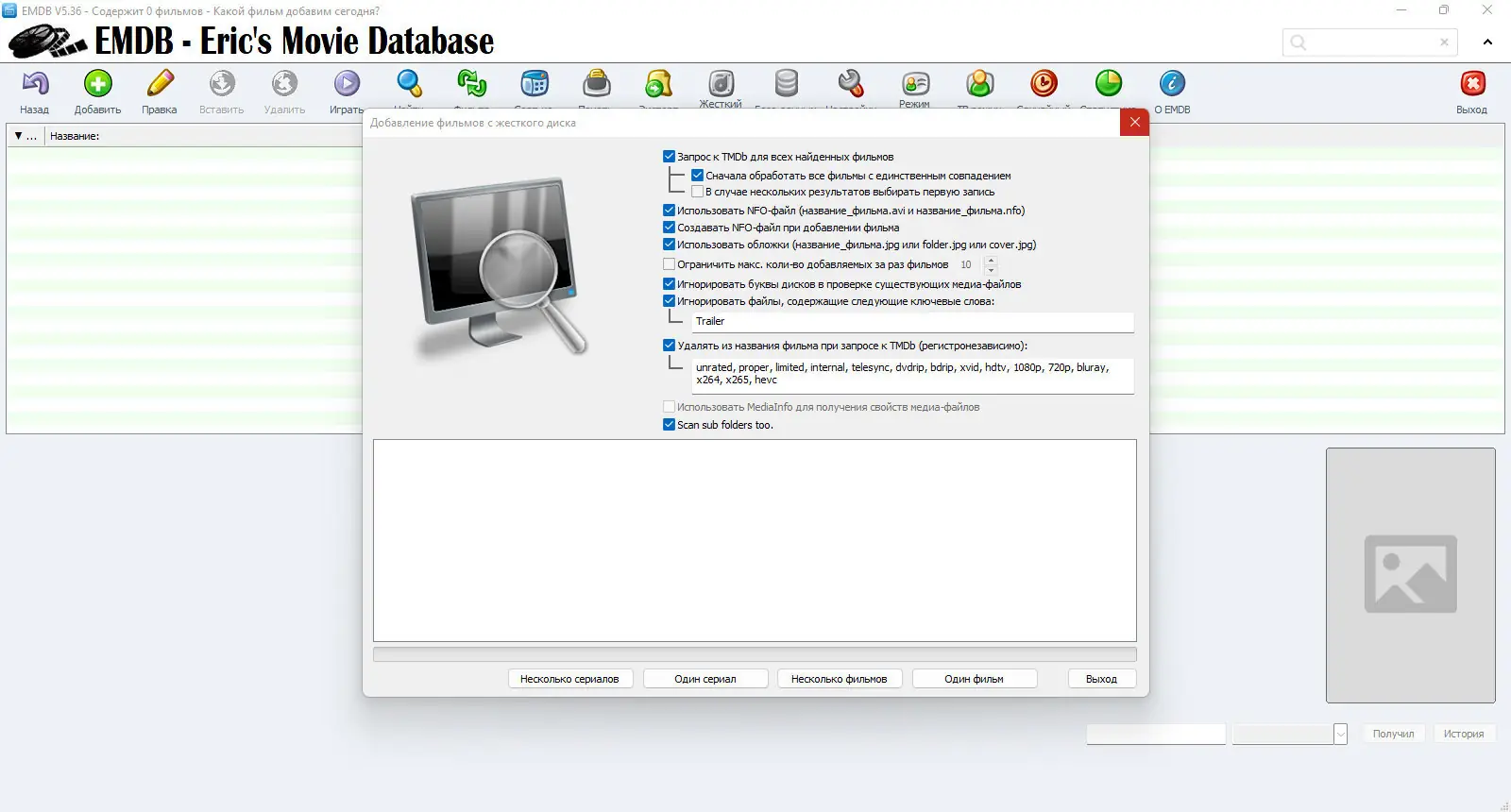Decrease the max films count spinner
The image size is (1511, 812).
tap(991, 270)
